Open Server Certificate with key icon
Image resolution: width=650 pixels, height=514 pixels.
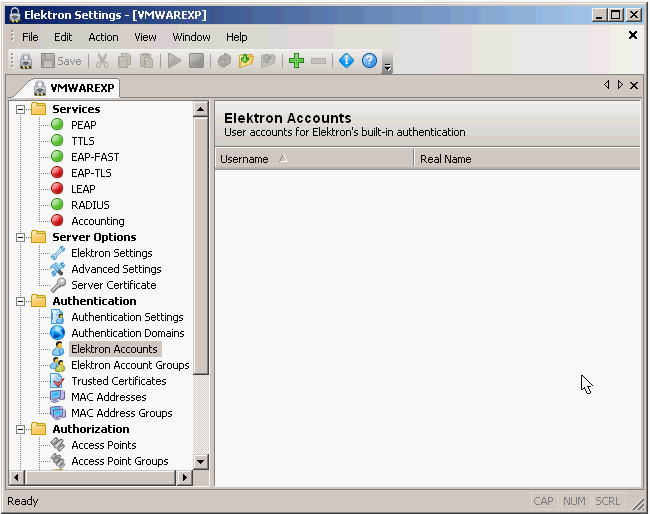pyautogui.click(x=113, y=285)
